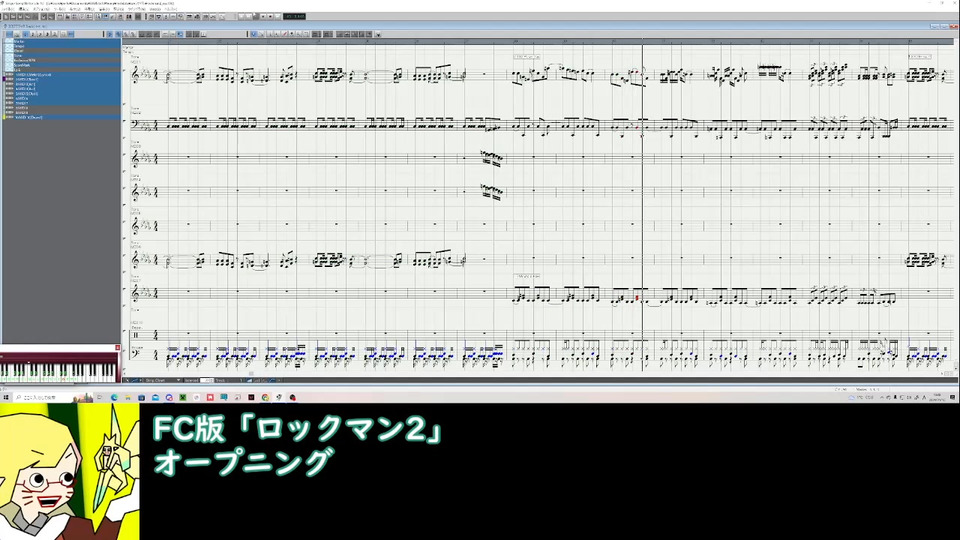Close the piano keyboard panel
The image size is (960, 540).
tap(118, 348)
